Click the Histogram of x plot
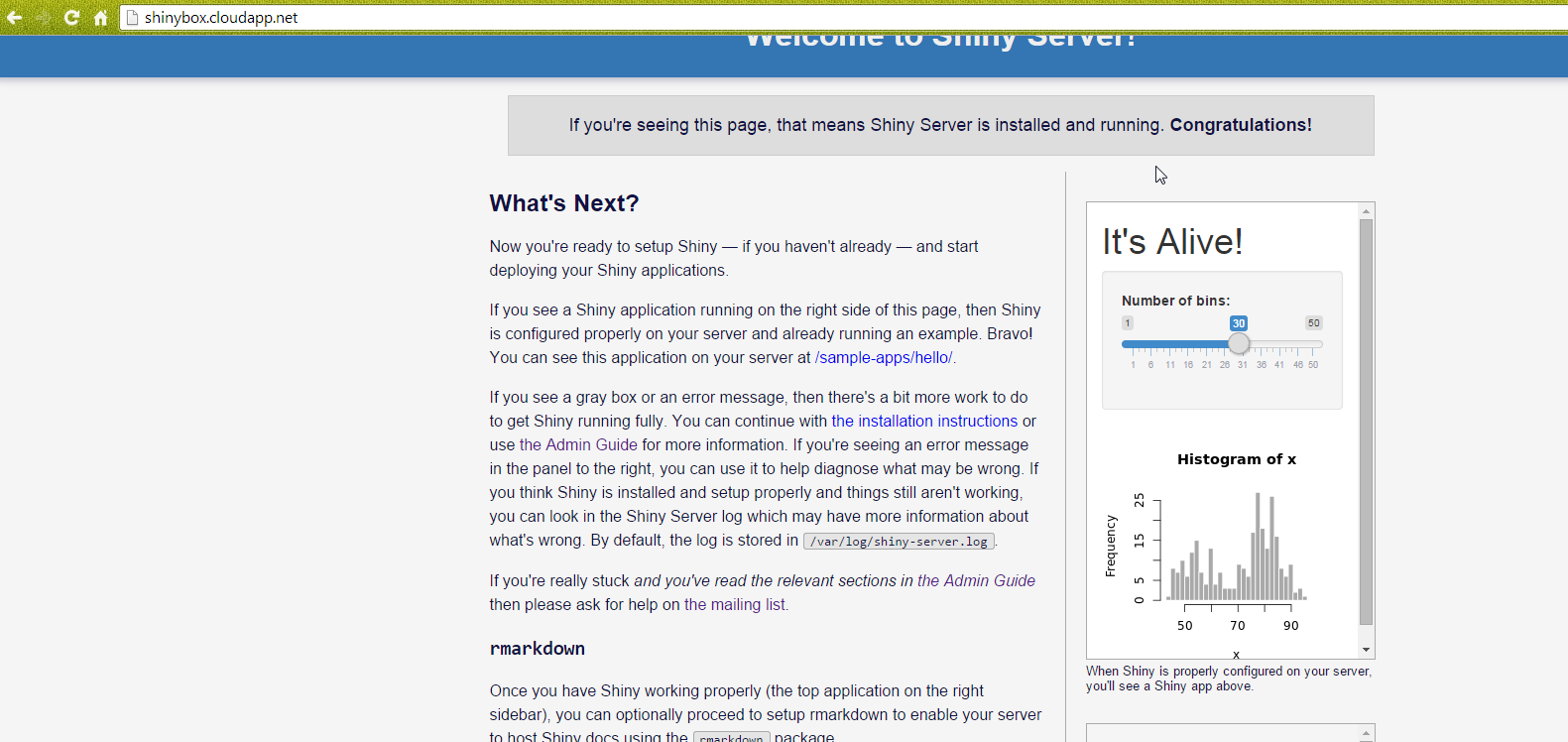Viewport: 1568px width, 742px height. coord(1222,549)
